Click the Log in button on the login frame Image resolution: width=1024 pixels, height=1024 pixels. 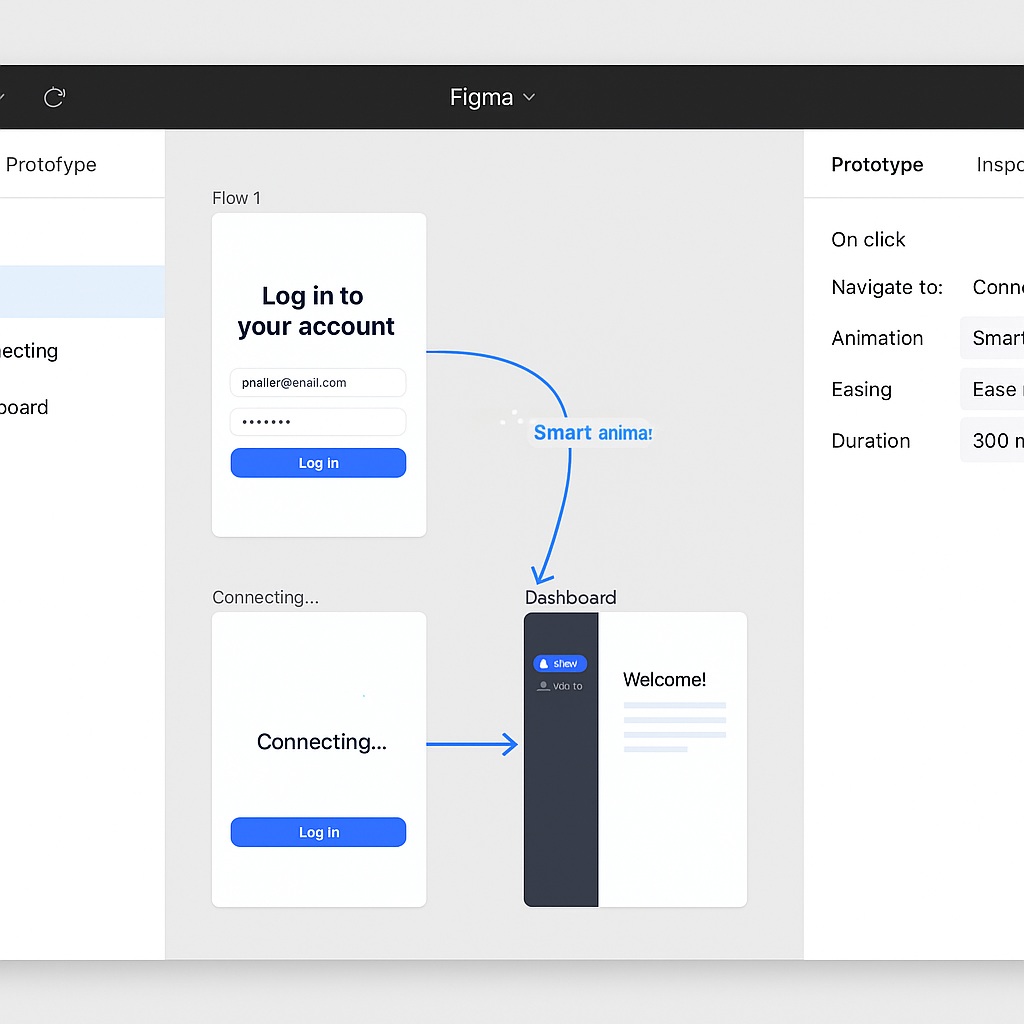pyautogui.click(x=318, y=462)
